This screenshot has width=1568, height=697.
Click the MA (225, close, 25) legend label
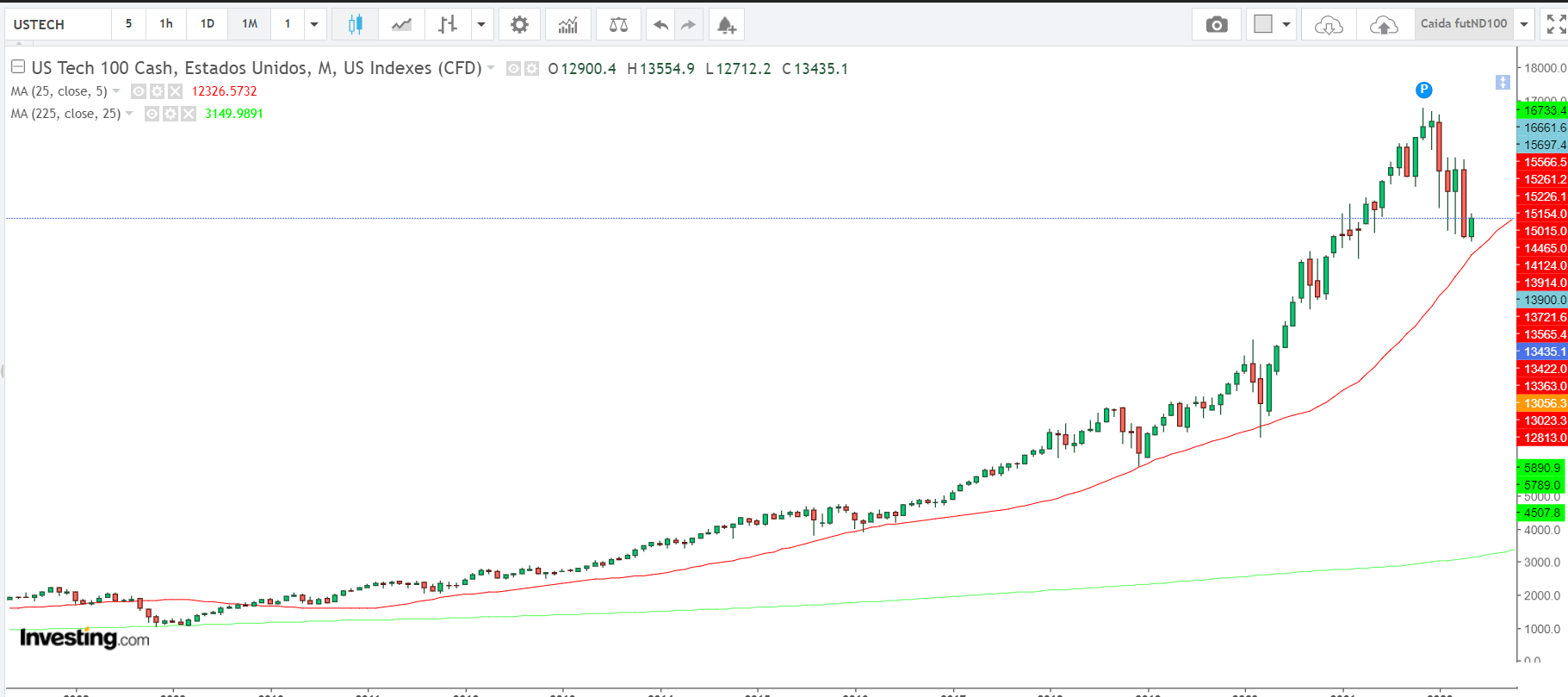tap(65, 114)
